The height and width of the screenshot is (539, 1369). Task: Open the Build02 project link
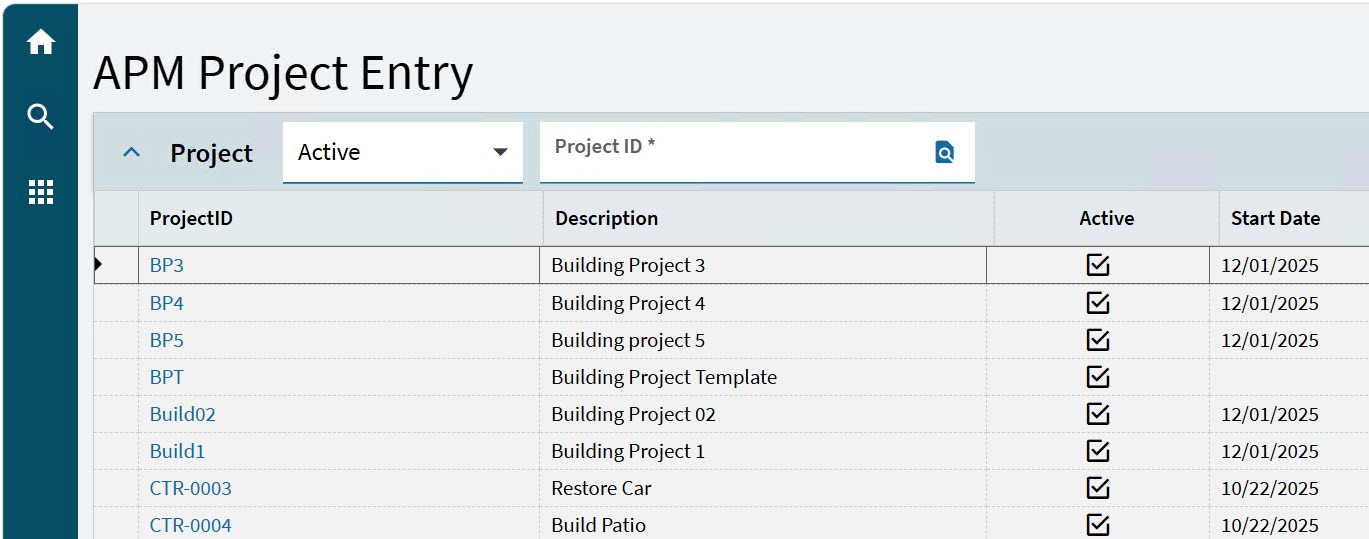click(183, 414)
